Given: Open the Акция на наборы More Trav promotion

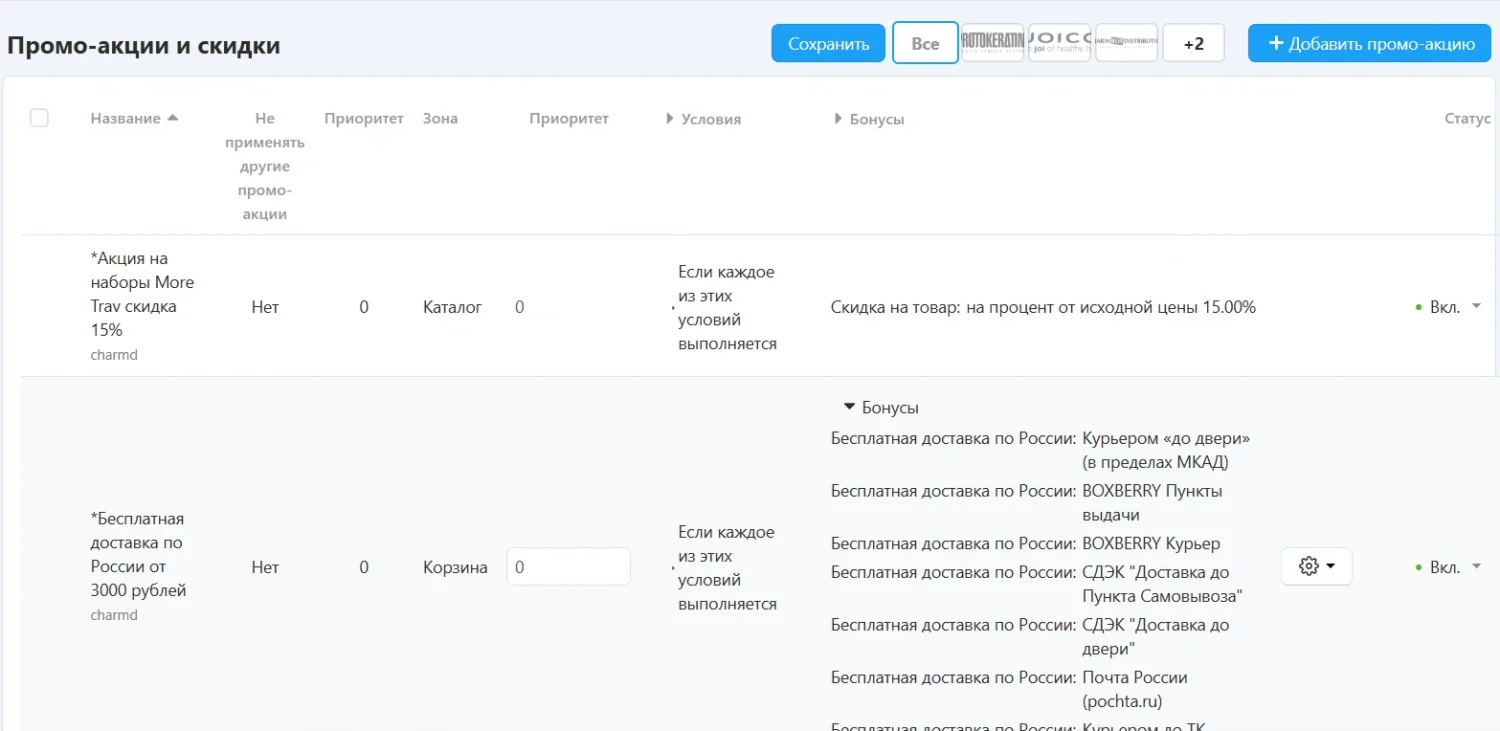Looking at the screenshot, I should pos(142,294).
